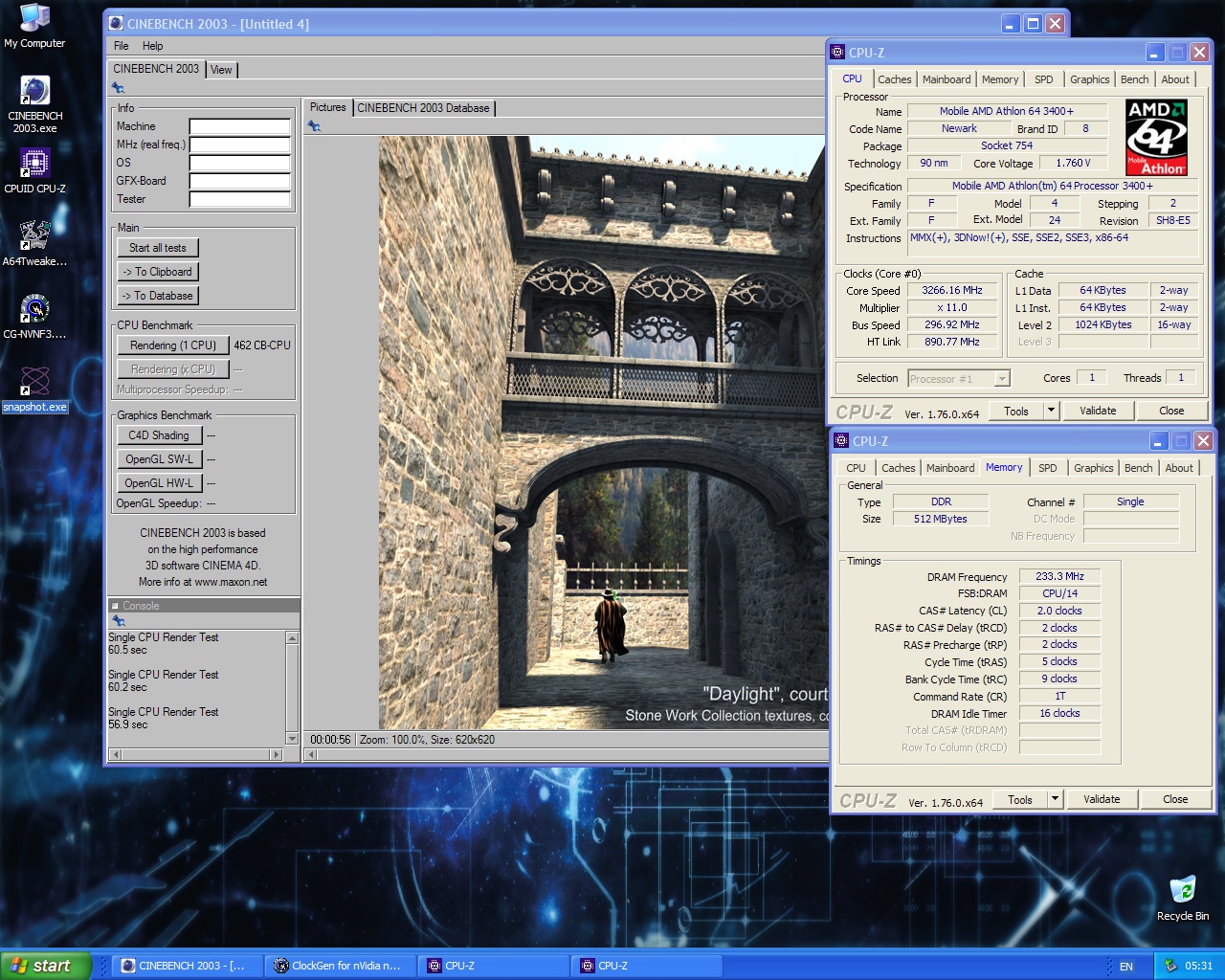Click Close button in upper CPU-Z window
Screen dimensions: 1225x980
(1171, 411)
